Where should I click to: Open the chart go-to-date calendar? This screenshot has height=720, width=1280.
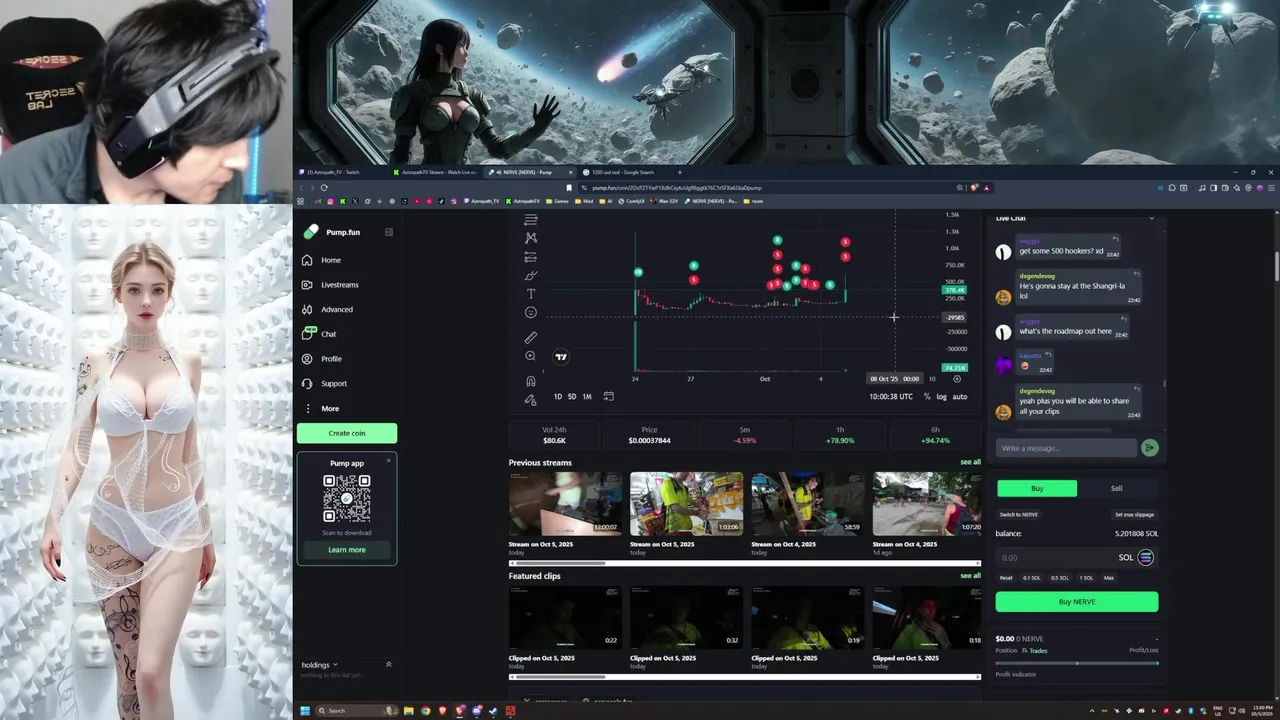(608, 396)
